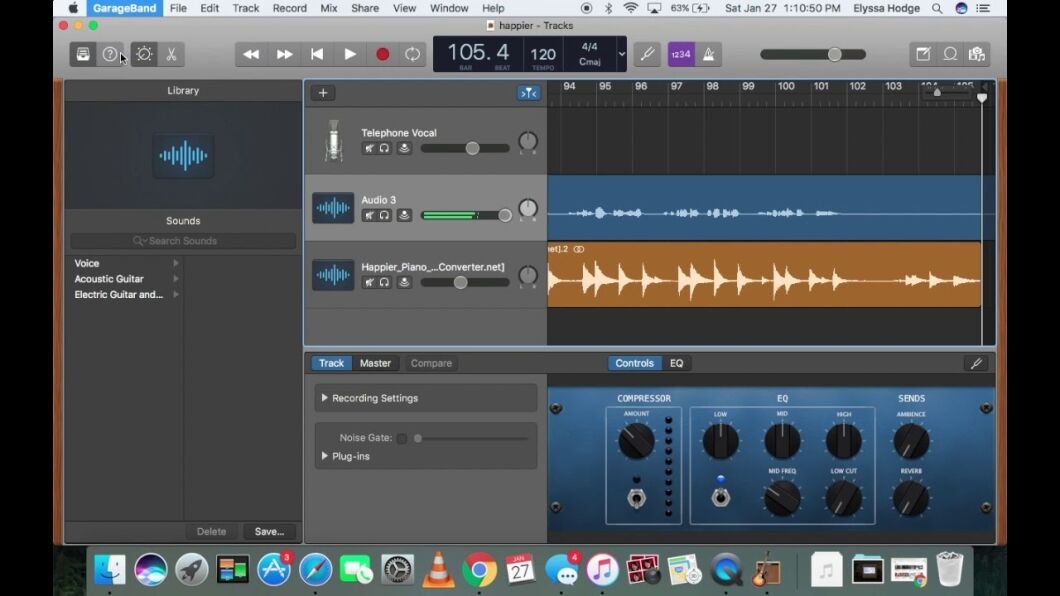Click the Search Sounds field
Viewport: 1060px width, 596px height.
tap(183, 240)
